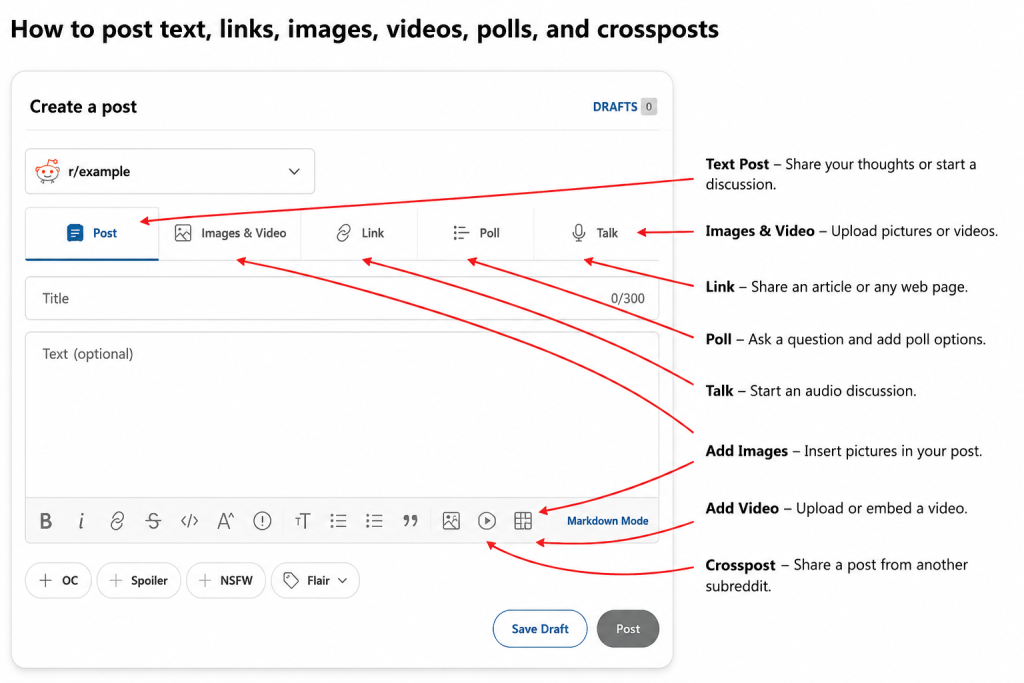Open the DRAFTS list
Screen dimensions: 1024x683
(624, 106)
